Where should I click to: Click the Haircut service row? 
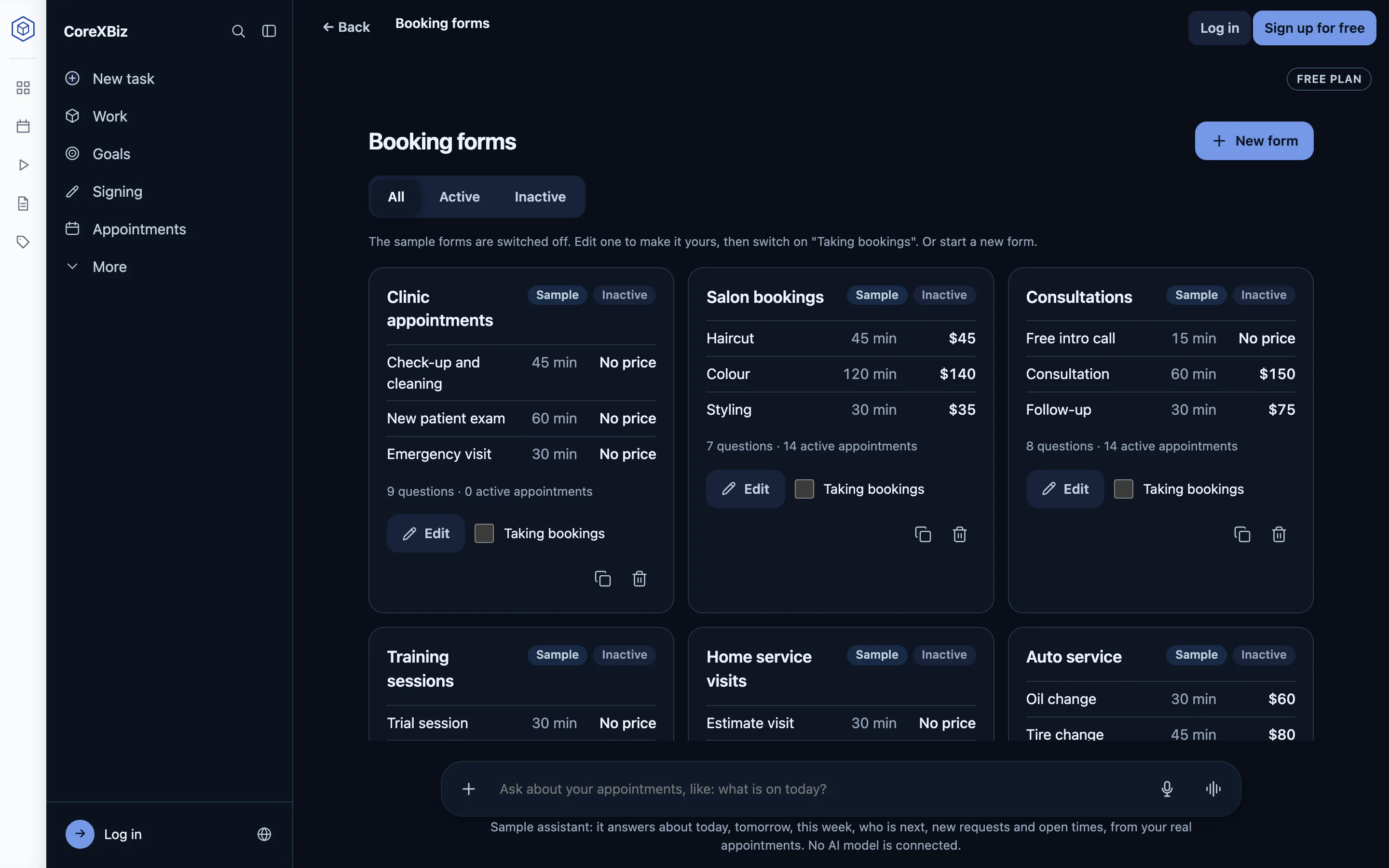(841, 338)
